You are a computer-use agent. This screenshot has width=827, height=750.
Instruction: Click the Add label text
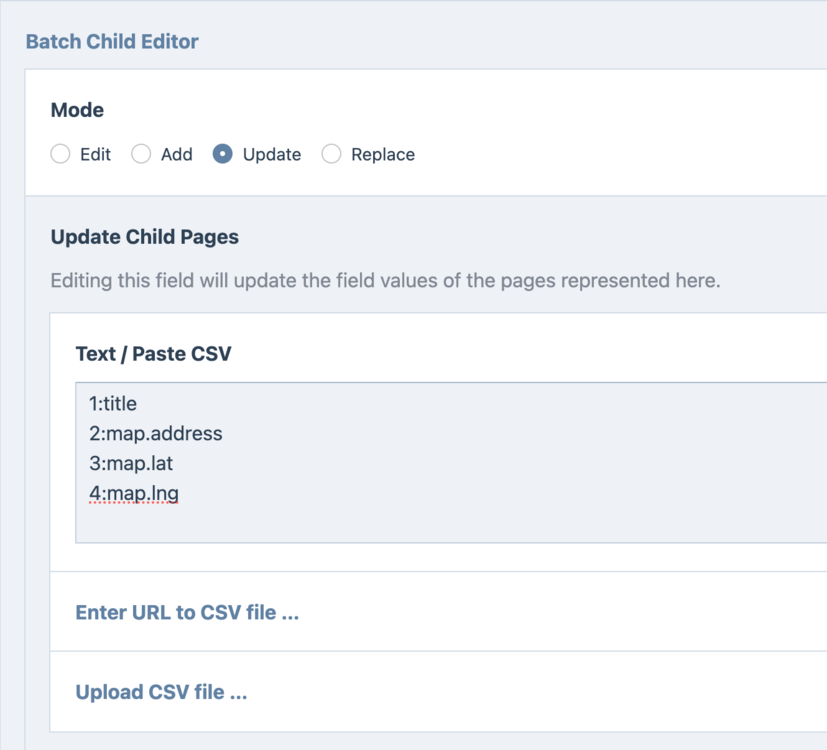(x=177, y=154)
